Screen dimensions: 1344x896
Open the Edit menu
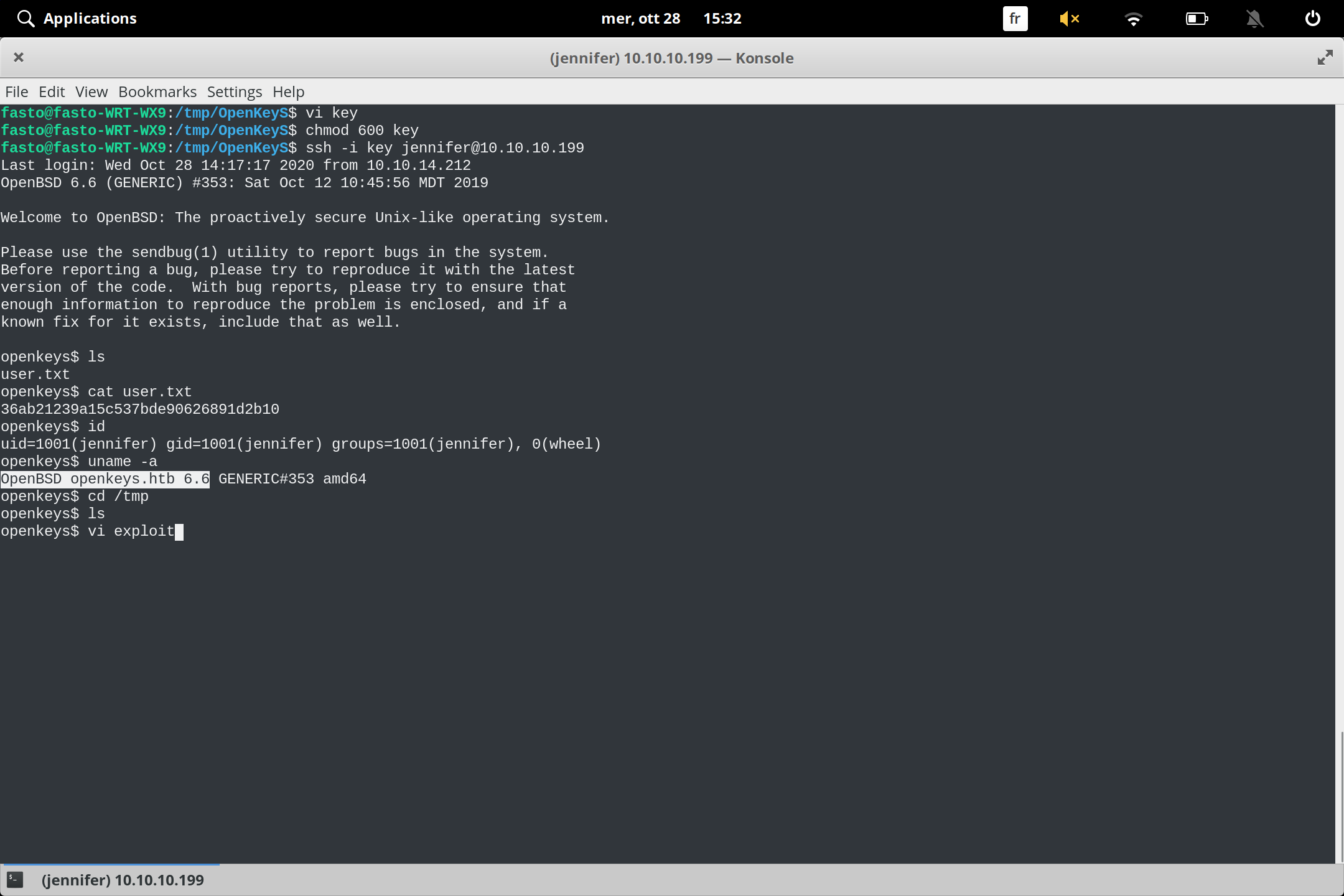pyautogui.click(x=52, y=91)
